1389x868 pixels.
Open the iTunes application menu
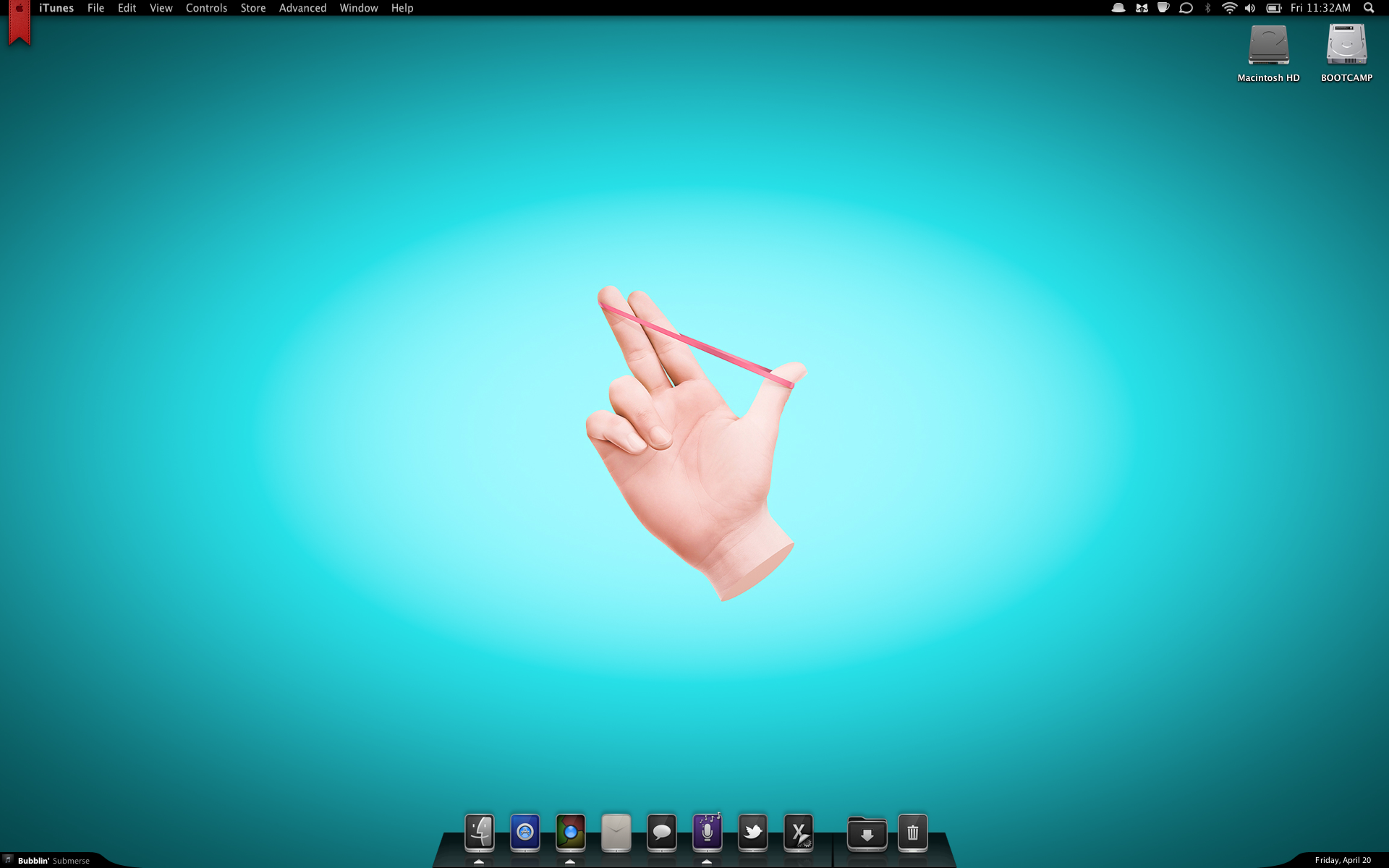pyautogui.click(x=56, y=8)
